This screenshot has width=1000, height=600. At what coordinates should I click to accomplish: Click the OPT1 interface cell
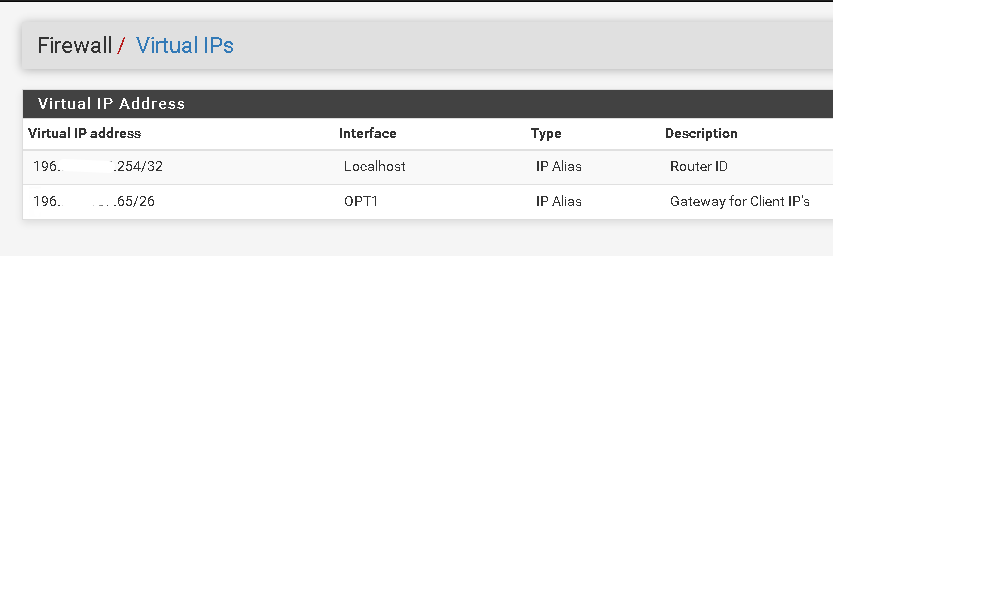(360, 201)
